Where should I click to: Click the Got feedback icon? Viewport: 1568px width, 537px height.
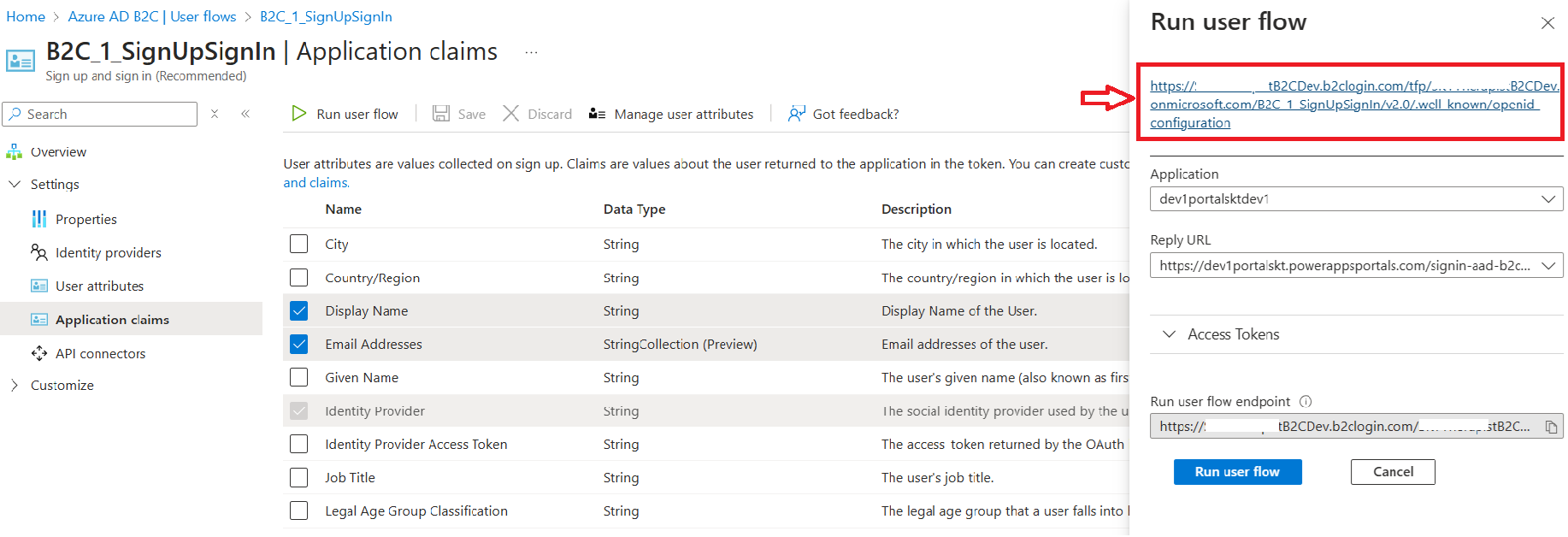(x=796, y=114)
